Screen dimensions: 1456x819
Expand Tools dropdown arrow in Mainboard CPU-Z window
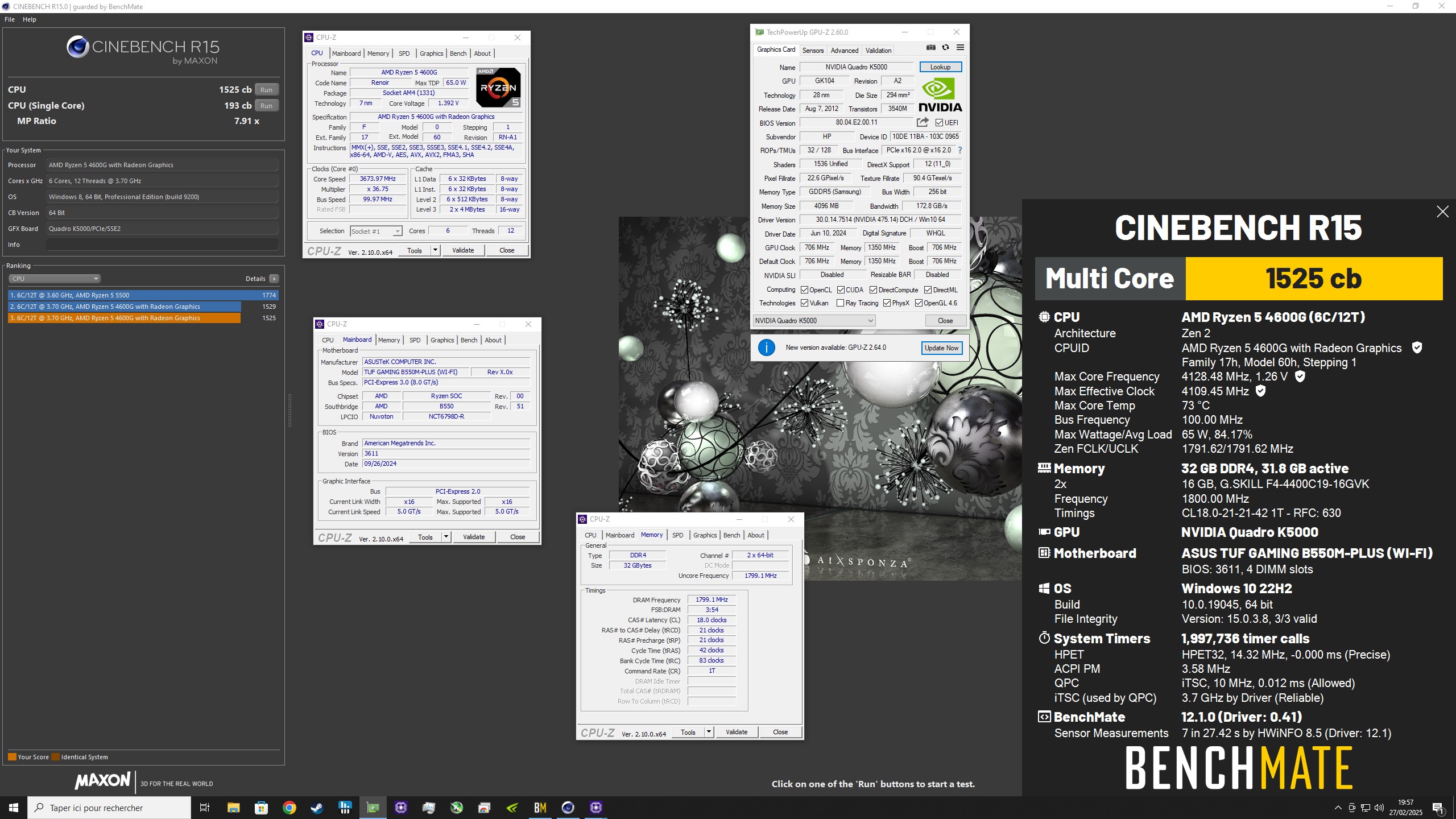click(446, 537)
